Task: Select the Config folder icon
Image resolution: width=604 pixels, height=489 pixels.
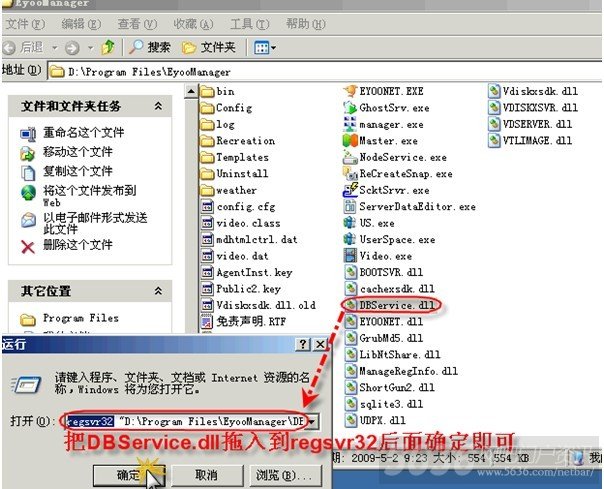Action: pyautogui.click(x=207, y=108)
